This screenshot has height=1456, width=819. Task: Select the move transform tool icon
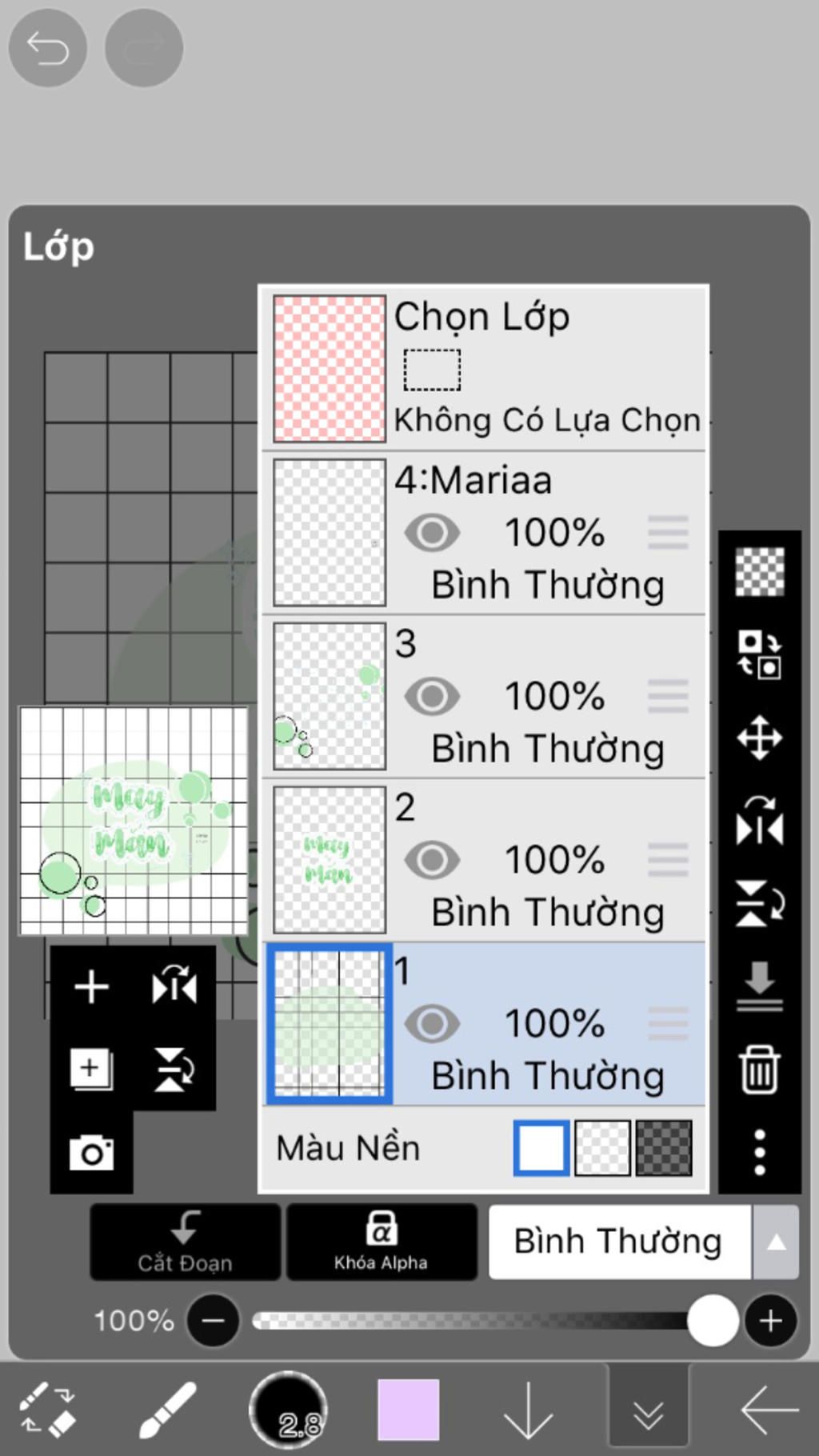759,738
